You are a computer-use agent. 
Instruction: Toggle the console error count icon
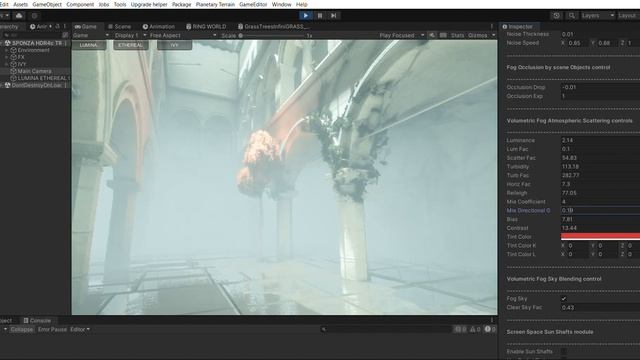pos(490,329)
